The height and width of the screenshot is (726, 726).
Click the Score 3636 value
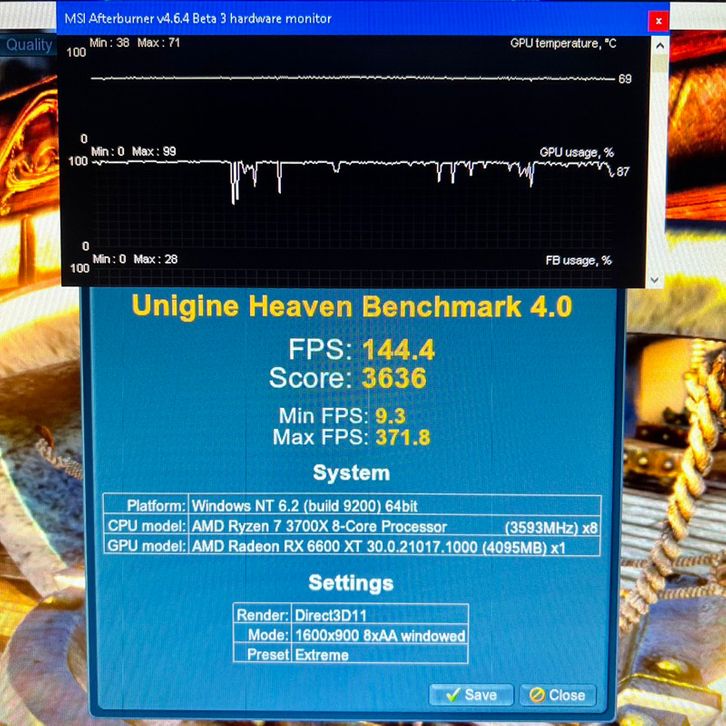[x=394, y=379]
